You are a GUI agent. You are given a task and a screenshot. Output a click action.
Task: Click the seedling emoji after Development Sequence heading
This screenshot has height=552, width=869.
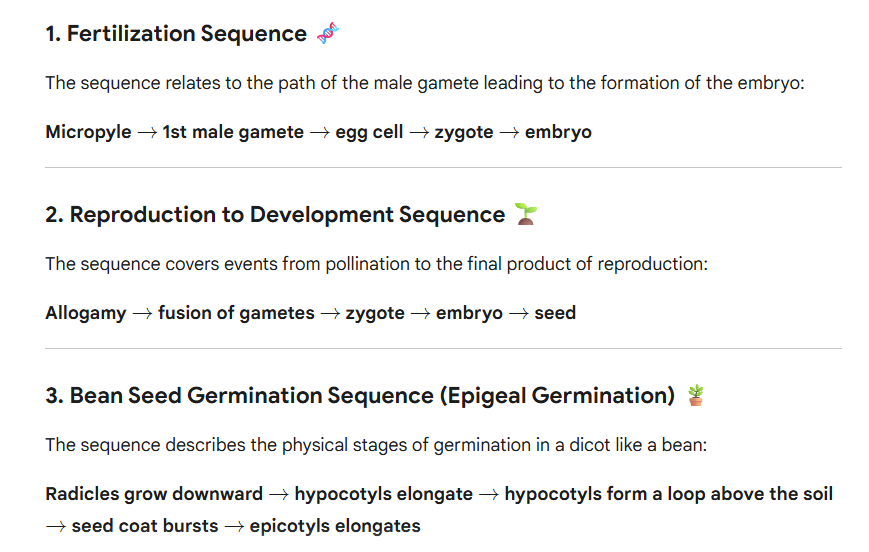click(x=525, y=214)
